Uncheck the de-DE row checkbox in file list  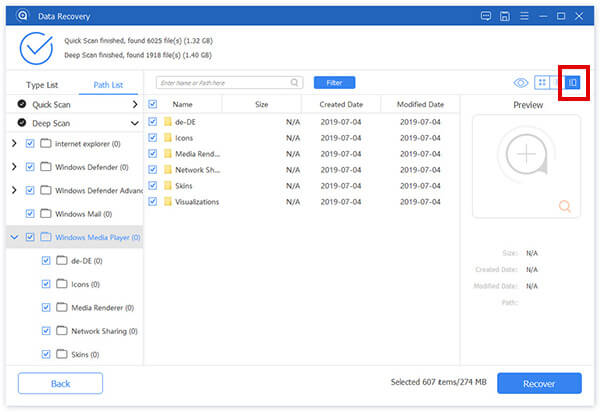[153, 122]
